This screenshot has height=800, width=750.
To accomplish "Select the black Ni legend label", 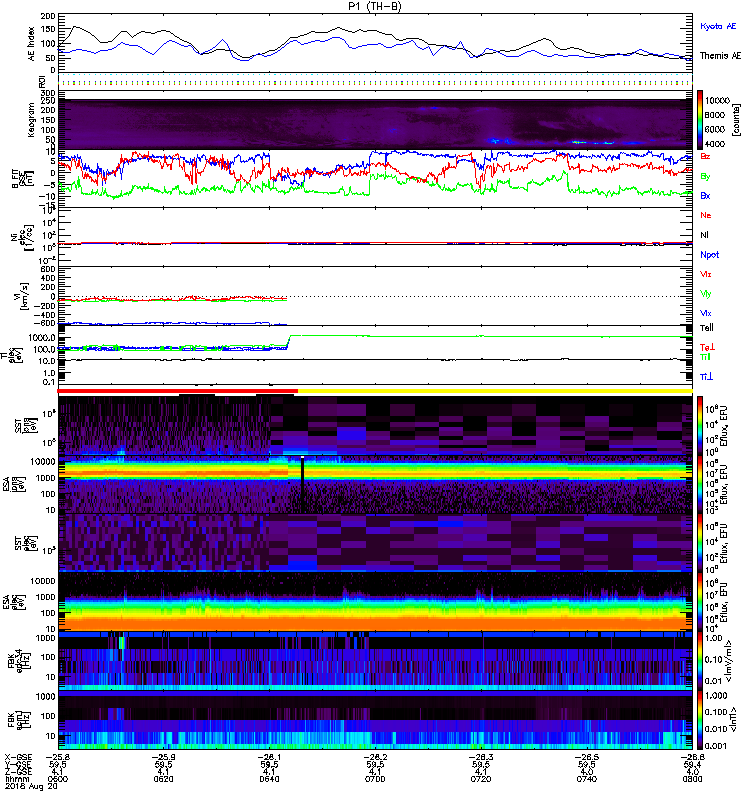I will coord(704,235).
